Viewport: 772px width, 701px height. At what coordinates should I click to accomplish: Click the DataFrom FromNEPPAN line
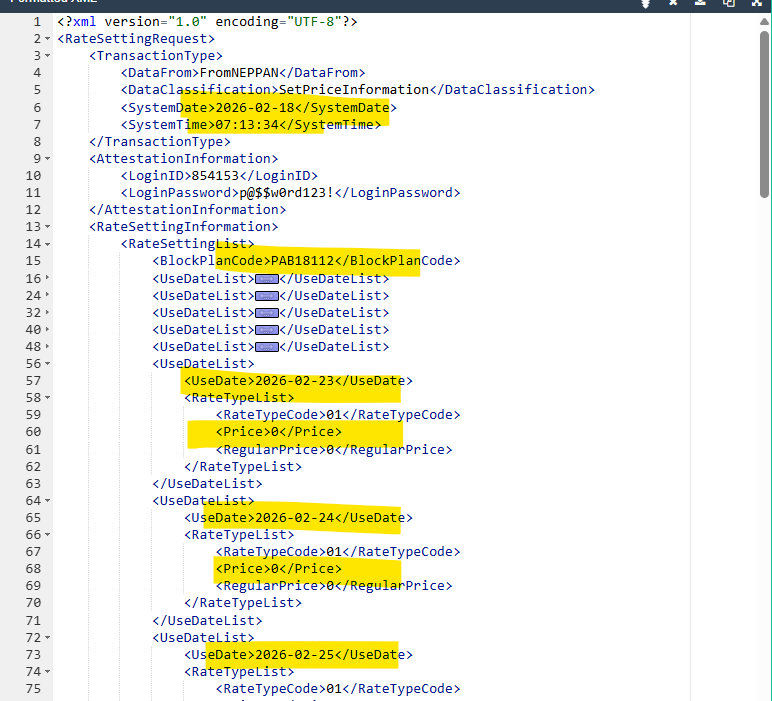(x=243, y=73)
